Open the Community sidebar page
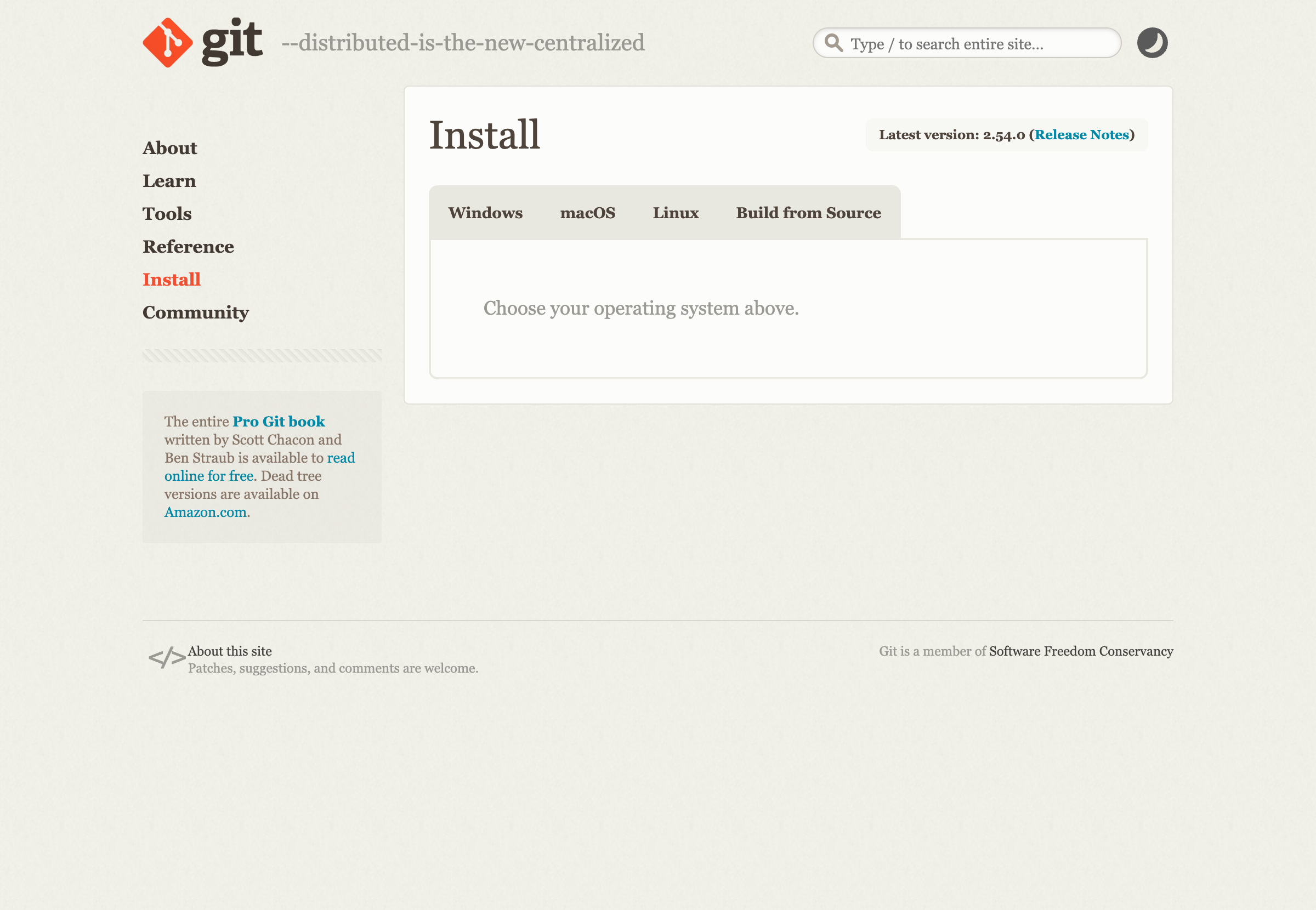This screenshot has height=910, width=1316. click(x=196, y=312)
